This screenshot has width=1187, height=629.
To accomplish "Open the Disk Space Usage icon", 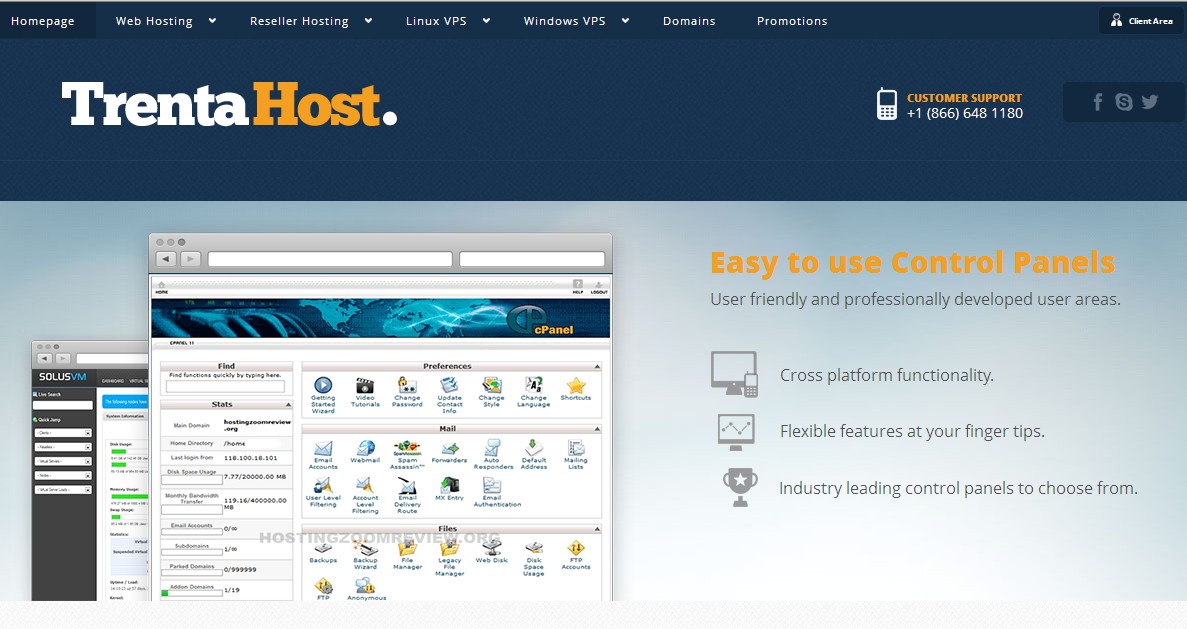I will 534,548.
